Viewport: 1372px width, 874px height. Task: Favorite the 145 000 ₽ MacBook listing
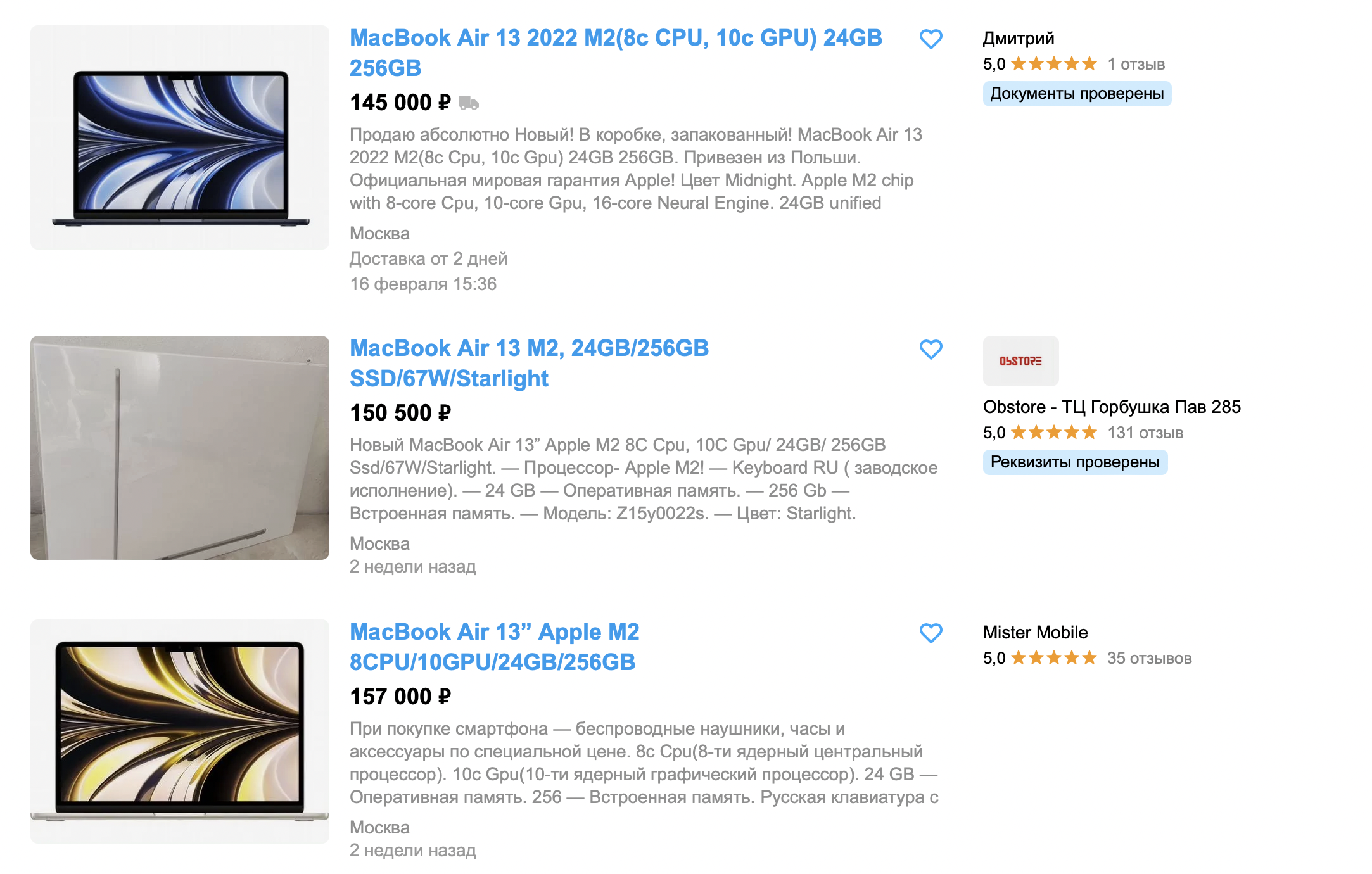(x=931, y=39)
